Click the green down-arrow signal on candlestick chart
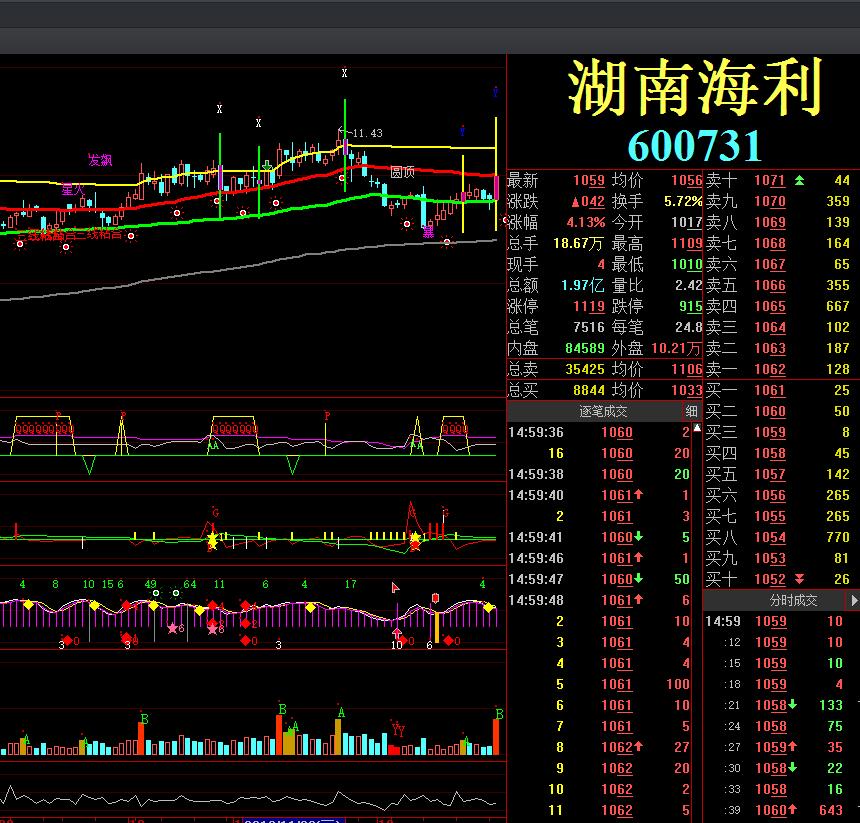860x823 pixels. [x=267, y=165]
